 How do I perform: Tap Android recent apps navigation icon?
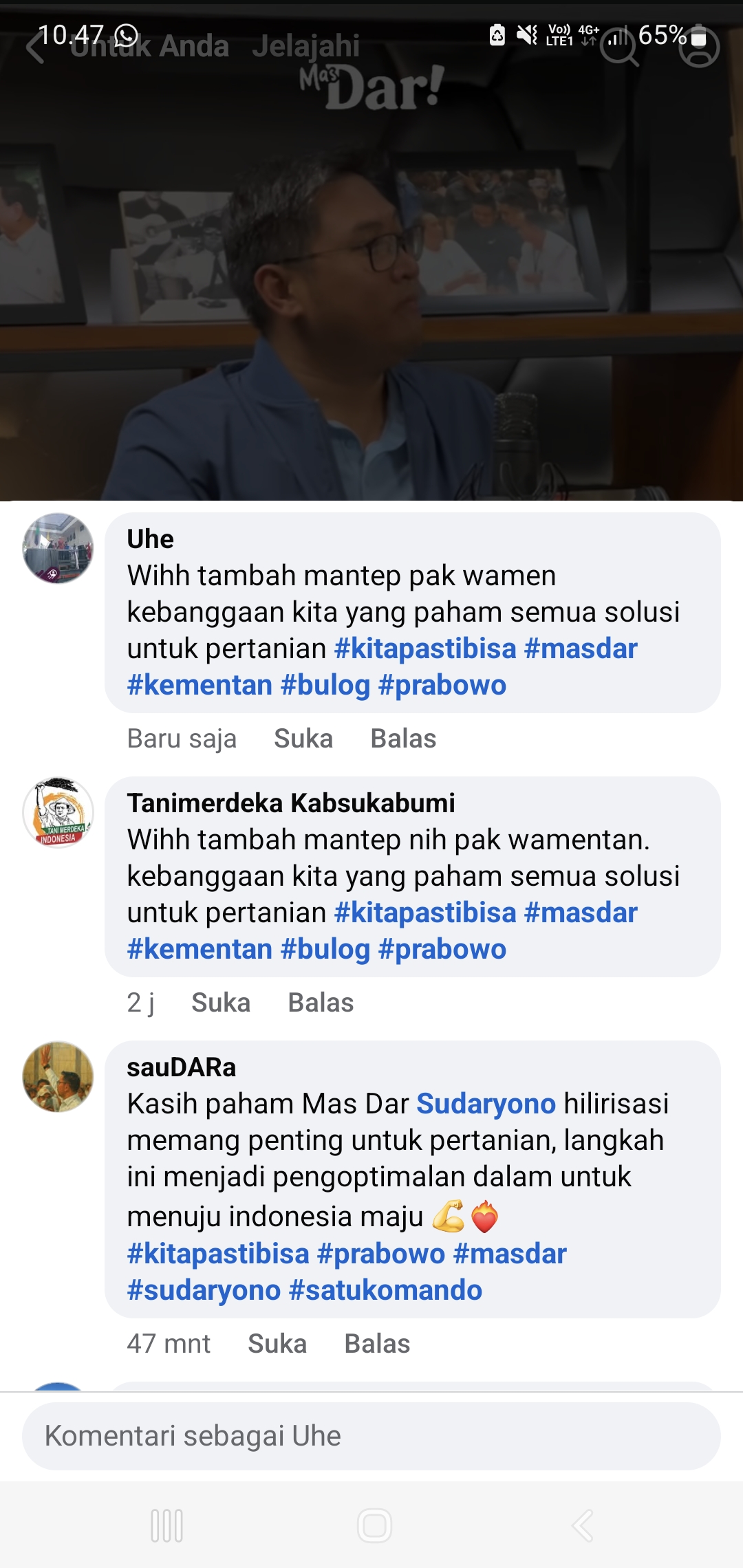pos(166,1525)
